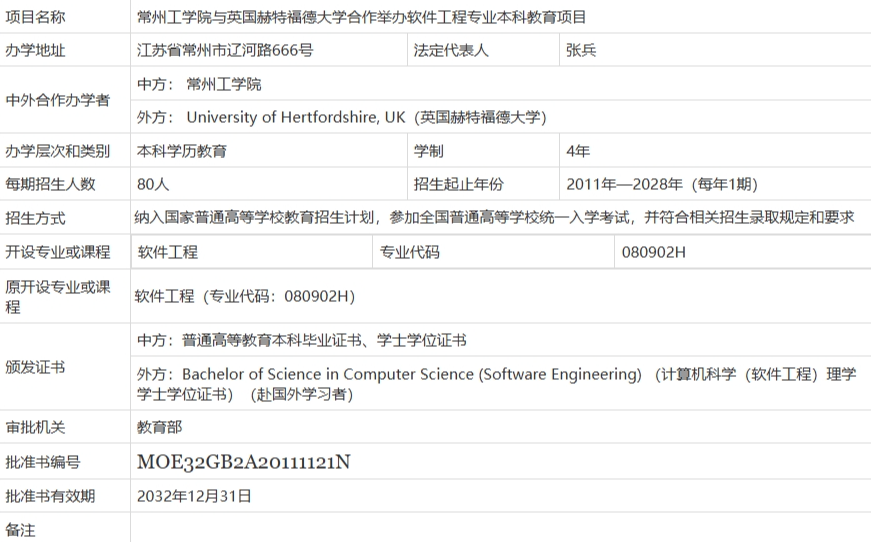This screenshot has width=871, height=542.
Task: Select 软件工程 in the 开设专业或课程 row
Action: [168, 252]
